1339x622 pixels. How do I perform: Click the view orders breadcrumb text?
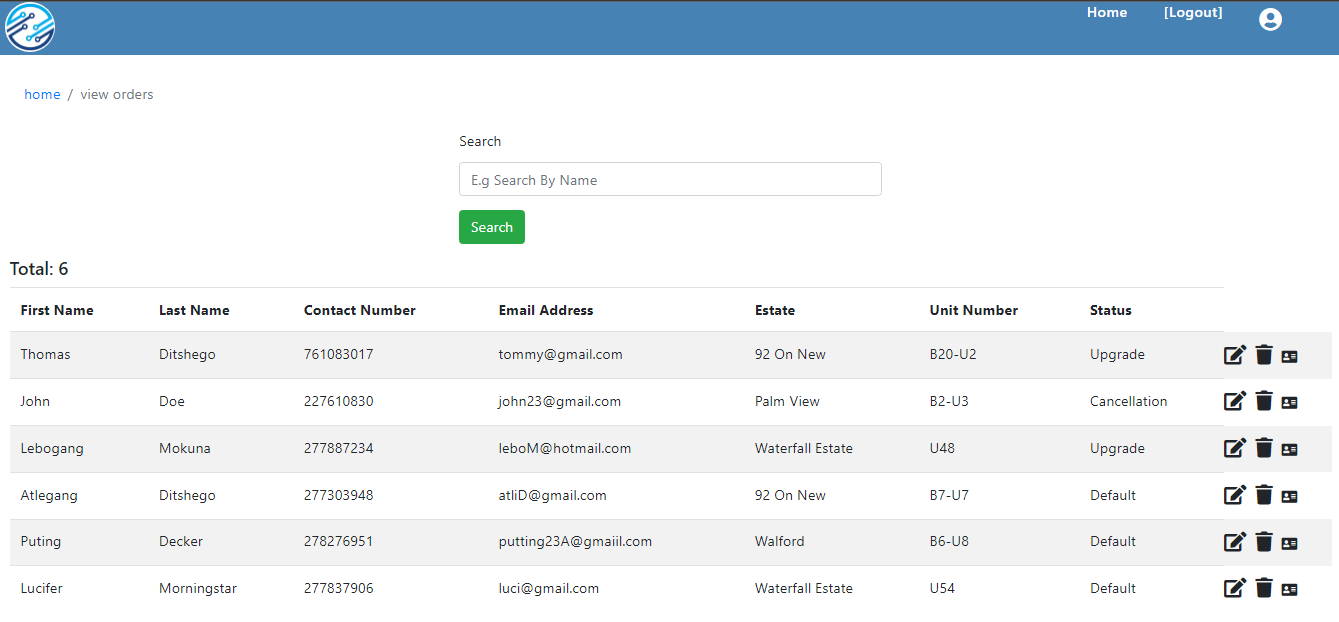tap(117, 94)
